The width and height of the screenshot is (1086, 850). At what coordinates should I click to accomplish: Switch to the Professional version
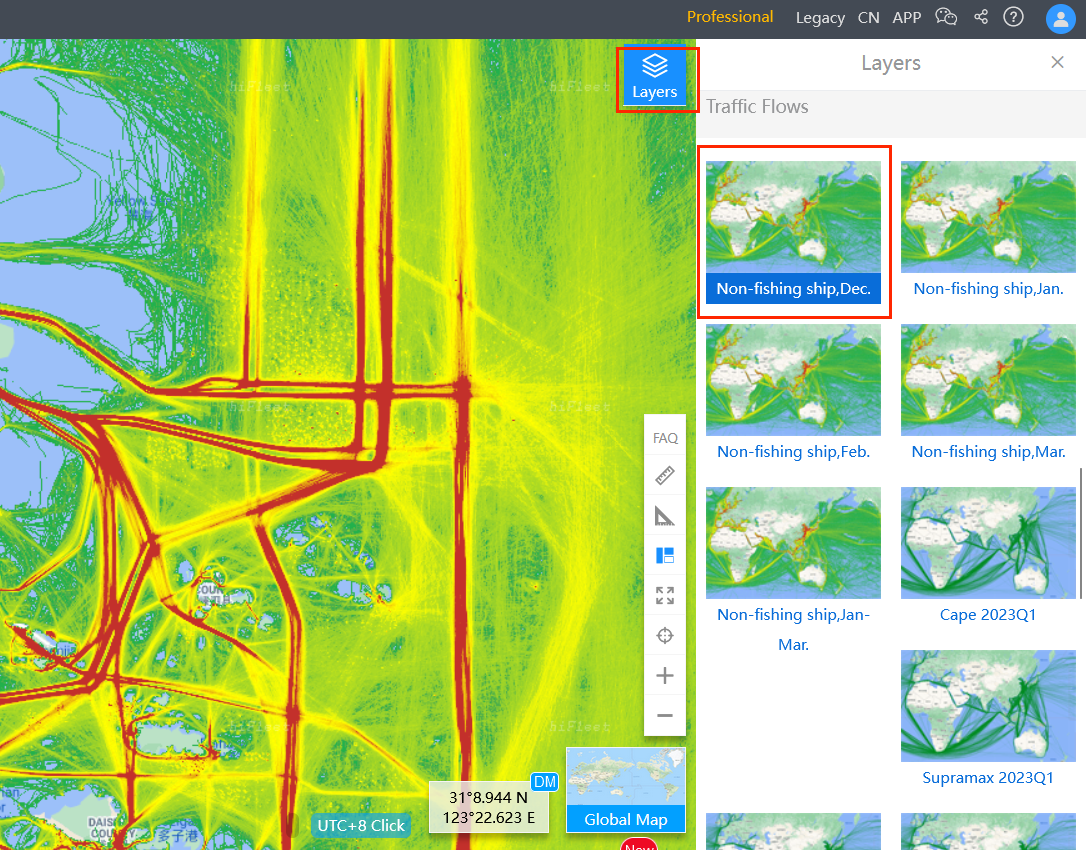point(730,17)
